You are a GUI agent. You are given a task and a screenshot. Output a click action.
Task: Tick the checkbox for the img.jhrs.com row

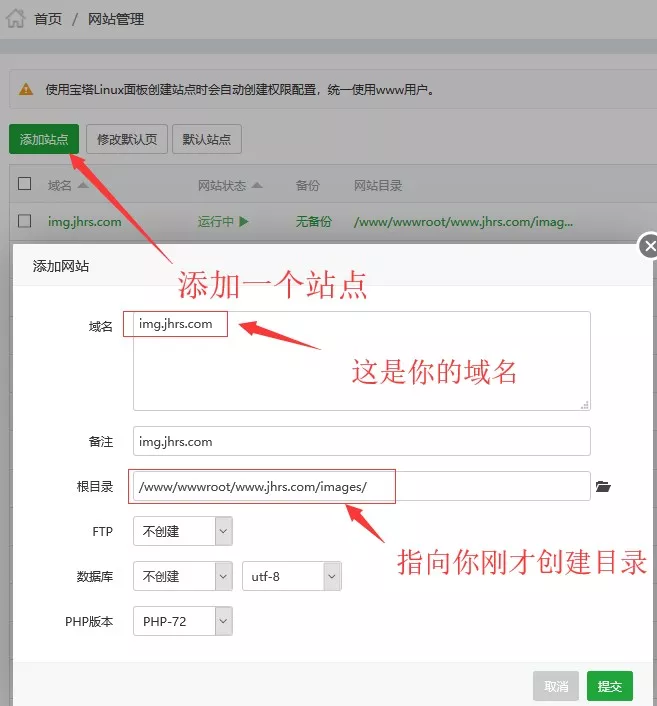(24, 221)
